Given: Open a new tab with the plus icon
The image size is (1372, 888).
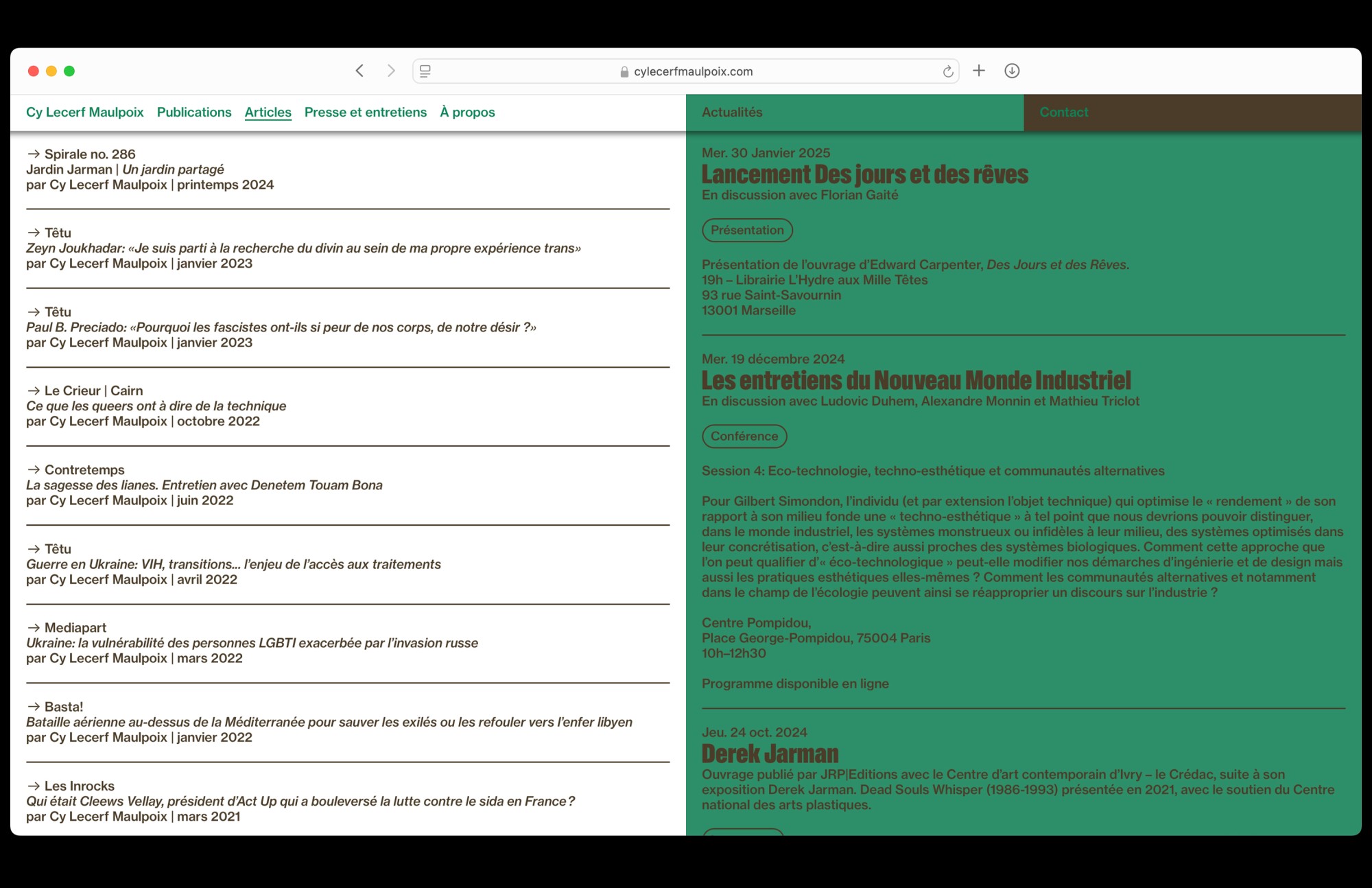Looking at the screenshot, I should tap(979, 71).
